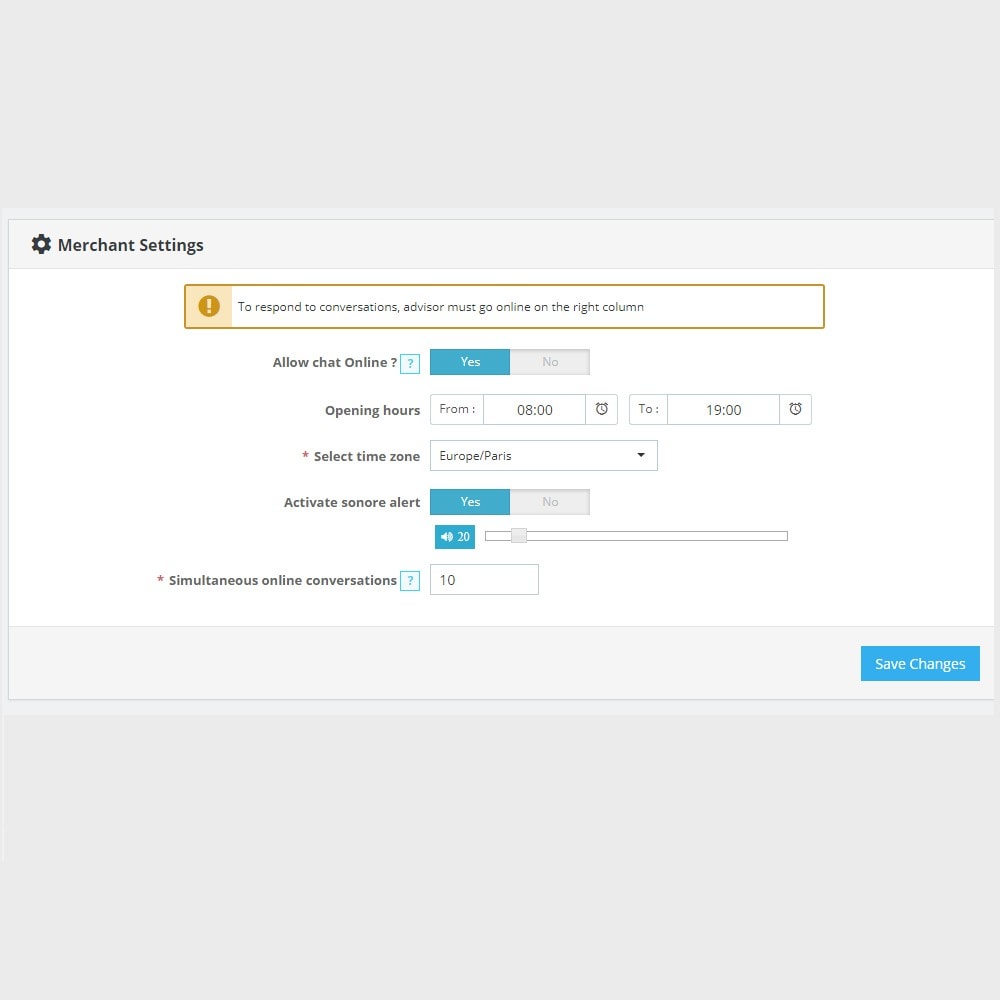Focus the From time field showing 08:00
The width and height of the screenshot is (1000, 1000).
click(534, 410)
